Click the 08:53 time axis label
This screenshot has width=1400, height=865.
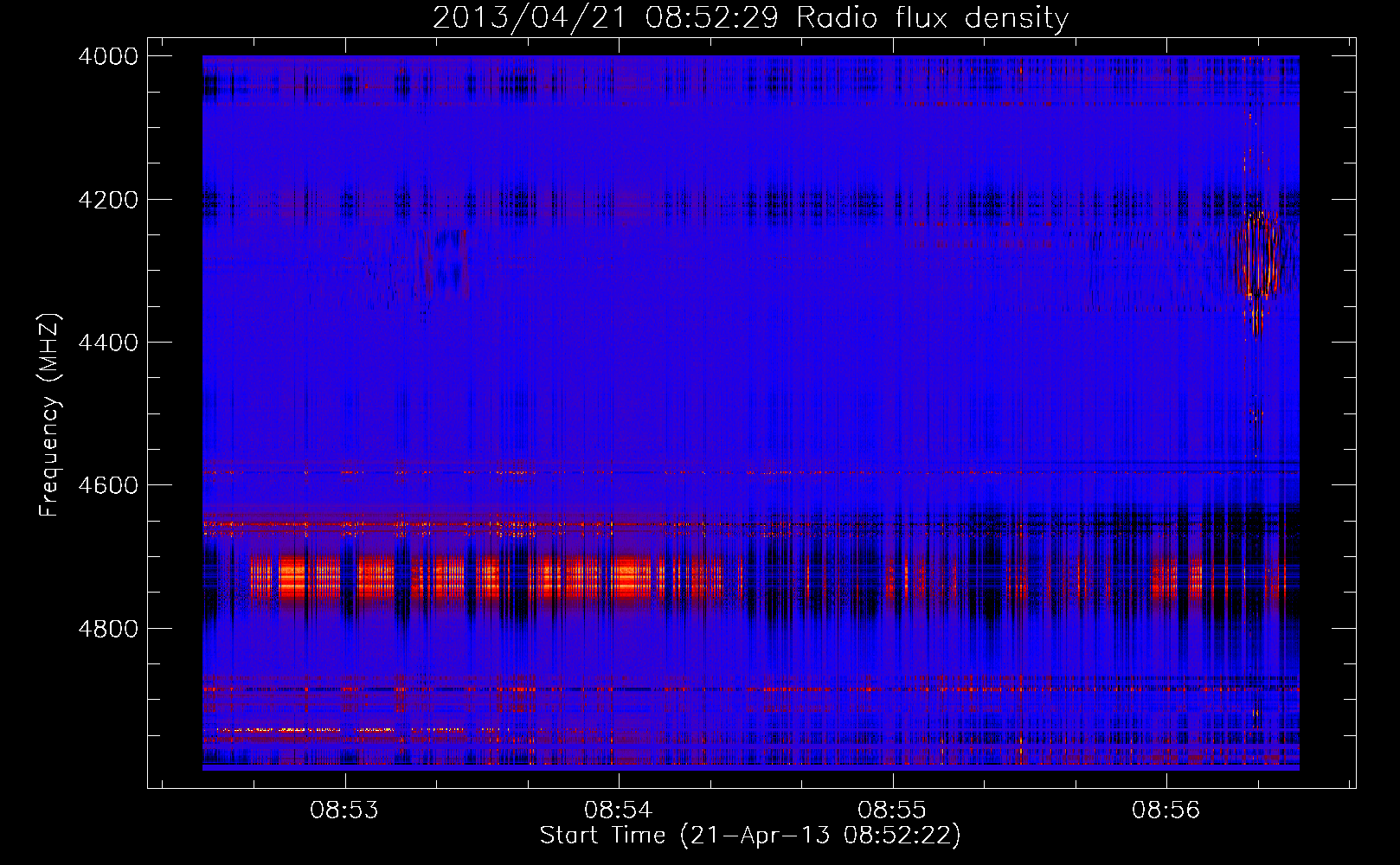[344, 811]
